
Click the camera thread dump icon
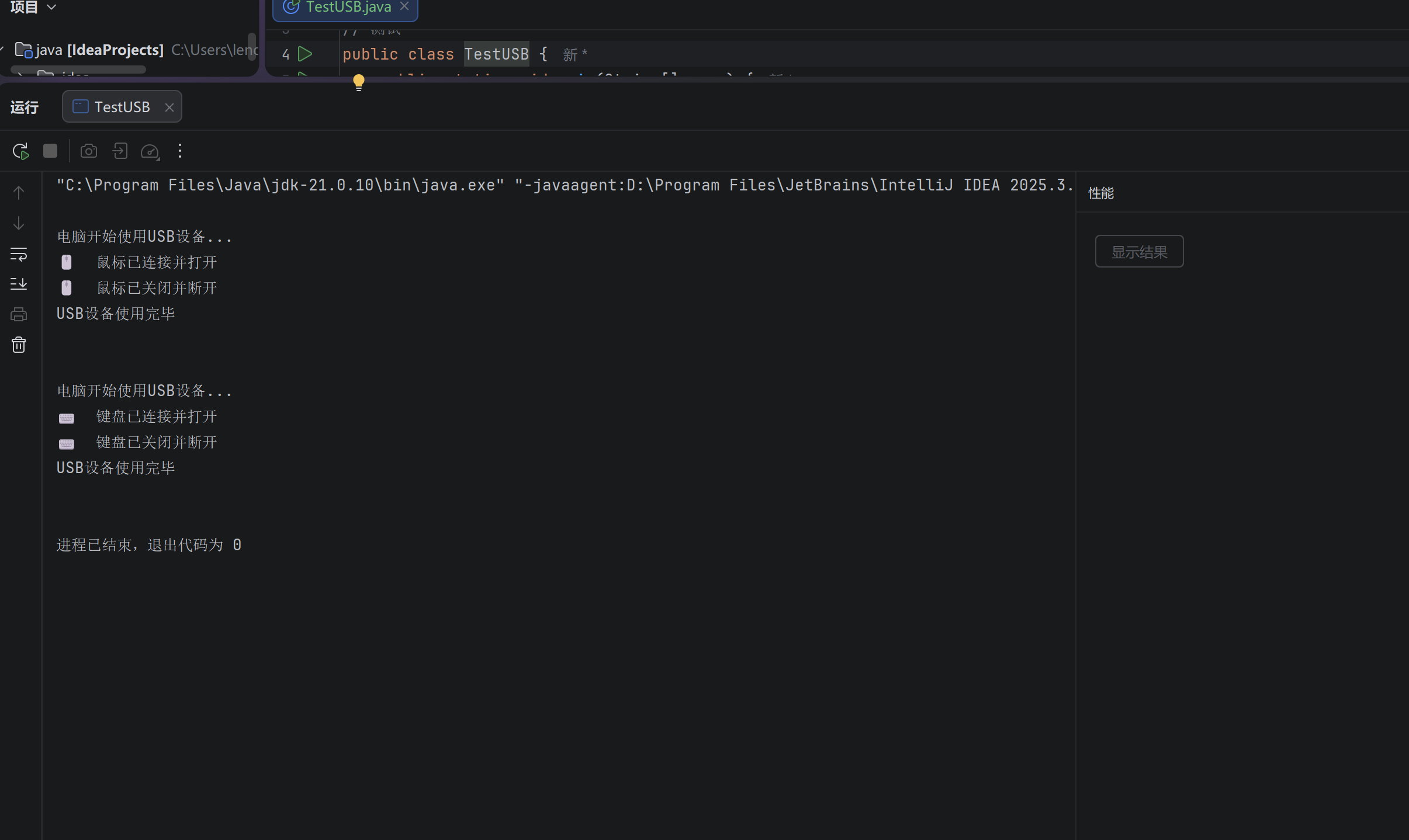point(89,151)
